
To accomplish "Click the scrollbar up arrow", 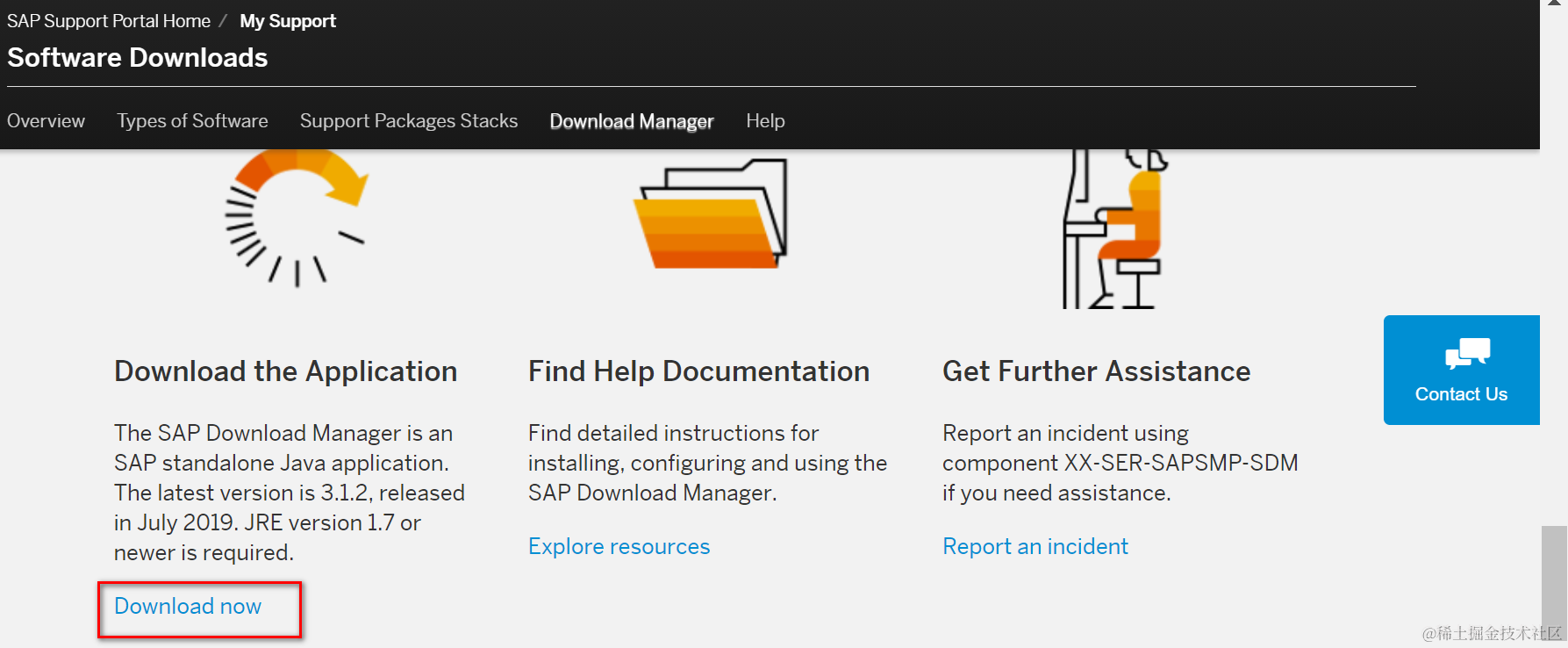I will click(x=1554, y=4).
